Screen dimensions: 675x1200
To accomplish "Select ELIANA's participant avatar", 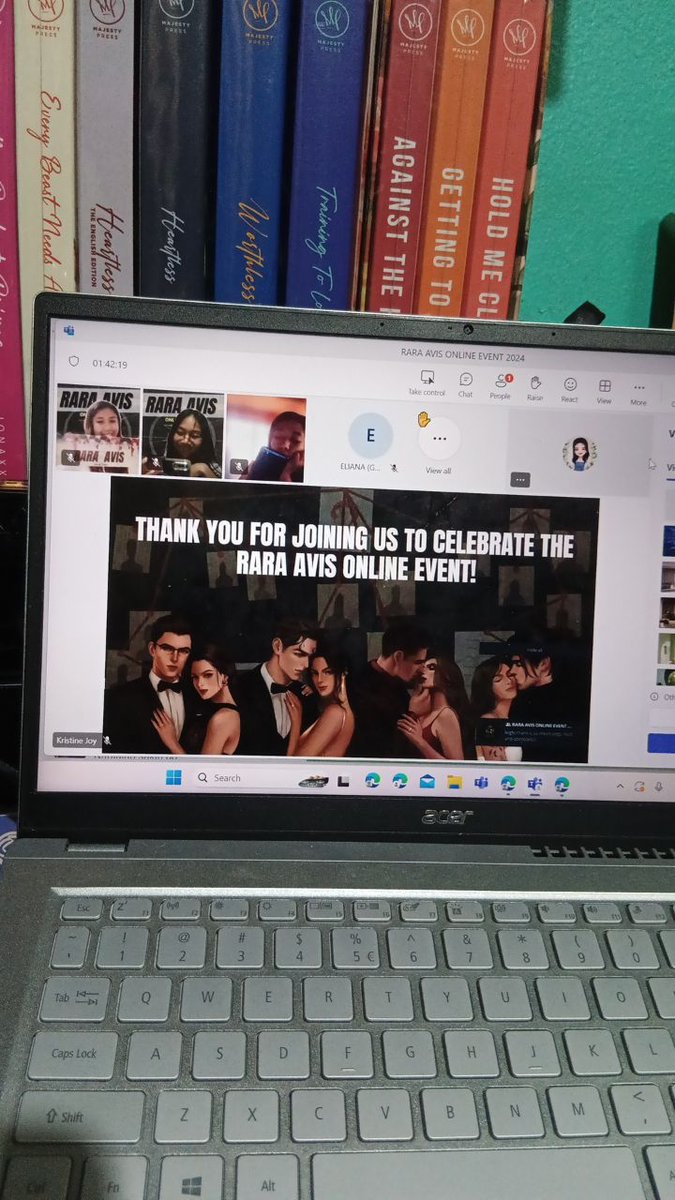I will tap(371, 436).
